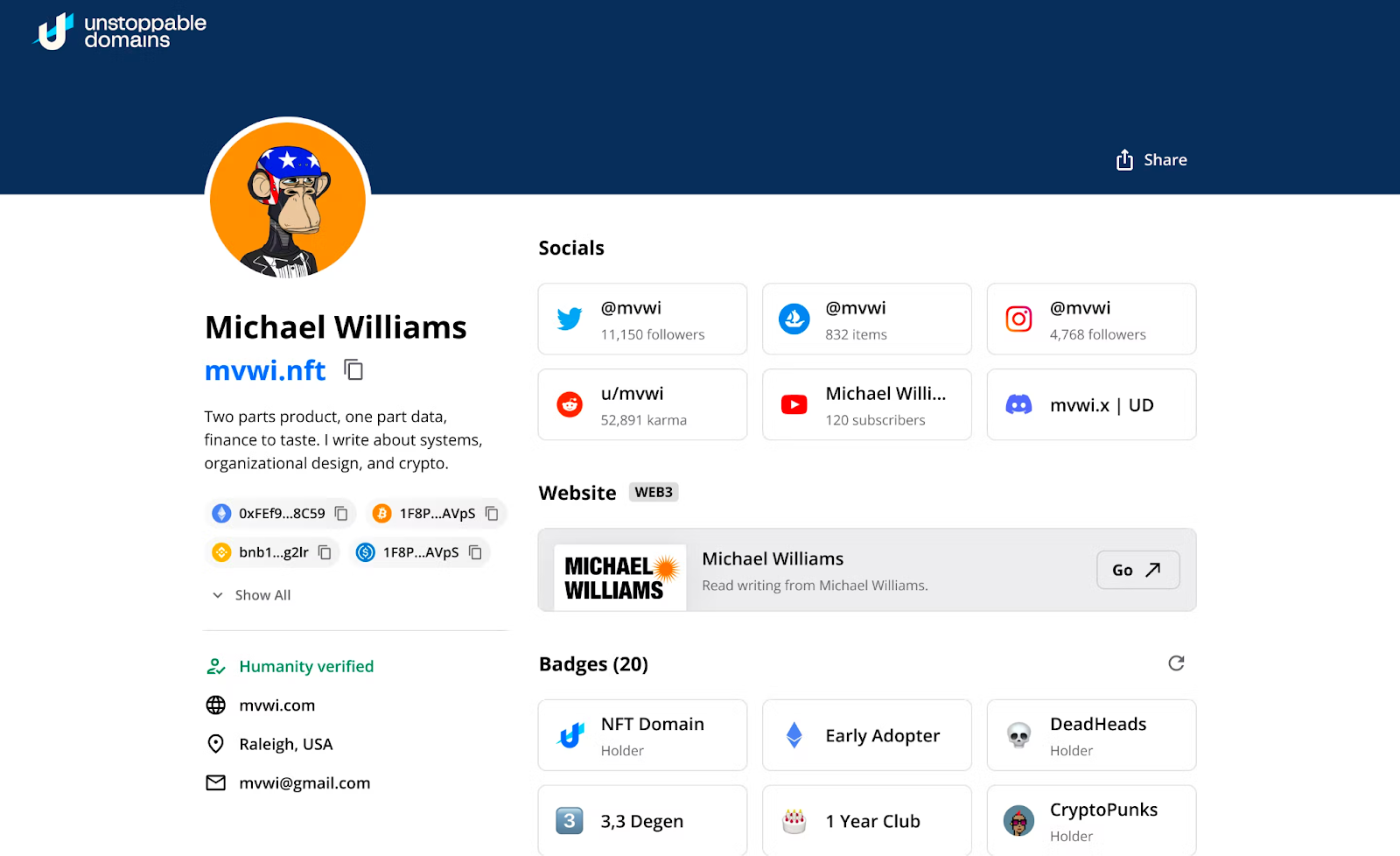Viewport: 1400px width, 856px height.
Task: Expand Show All wallet addresses
Action: (x=251, y=595)
